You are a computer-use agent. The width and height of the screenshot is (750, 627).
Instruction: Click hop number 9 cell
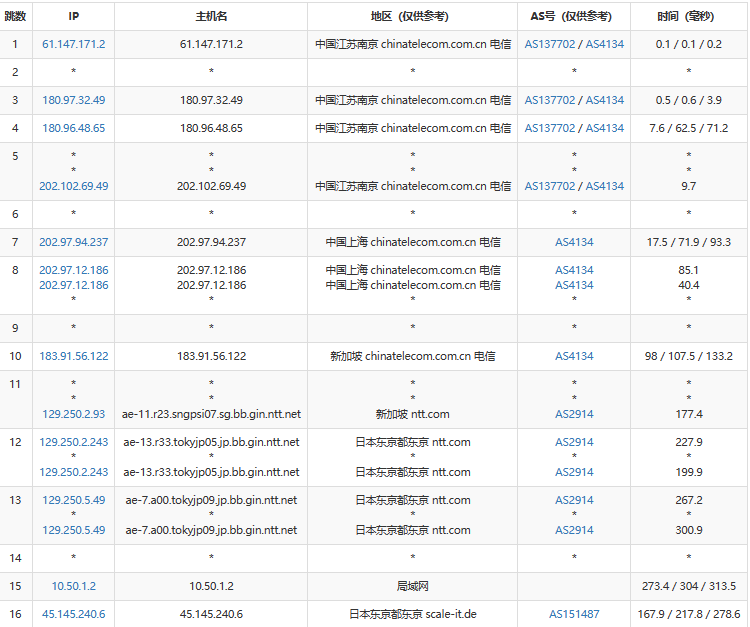(15, 328)
